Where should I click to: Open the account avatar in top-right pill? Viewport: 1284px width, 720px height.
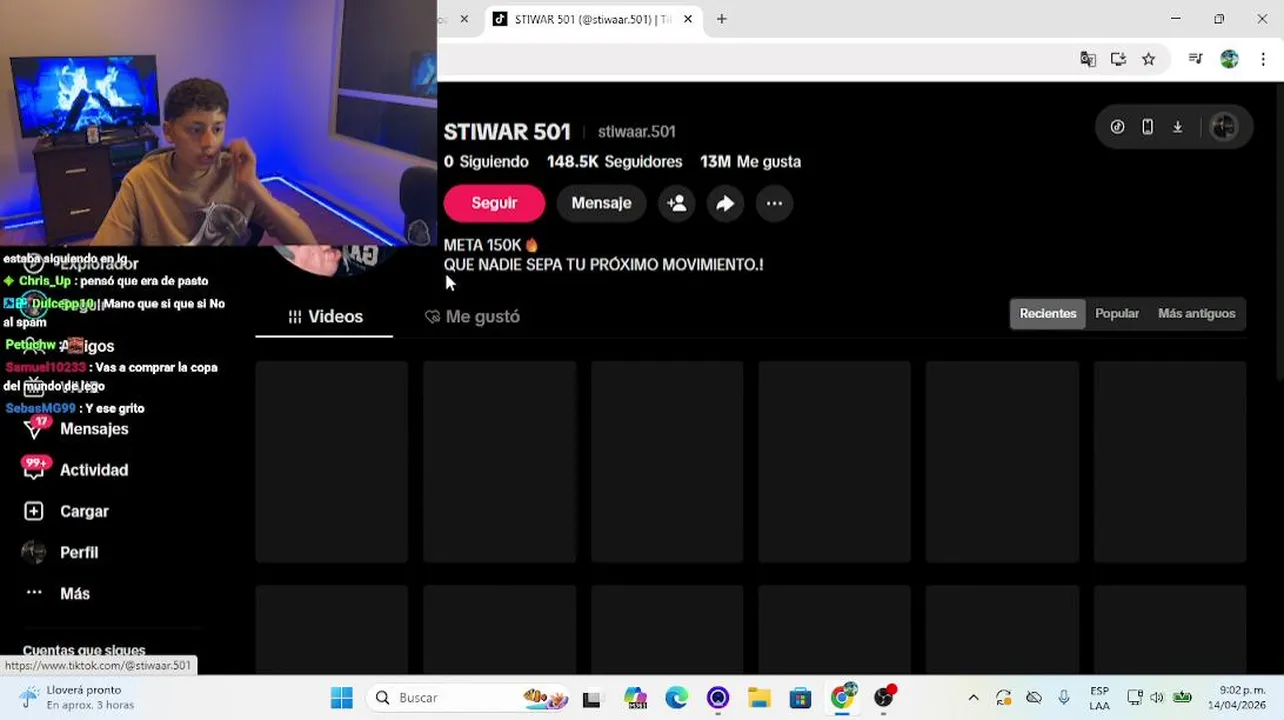click(x=1224, y=127)
